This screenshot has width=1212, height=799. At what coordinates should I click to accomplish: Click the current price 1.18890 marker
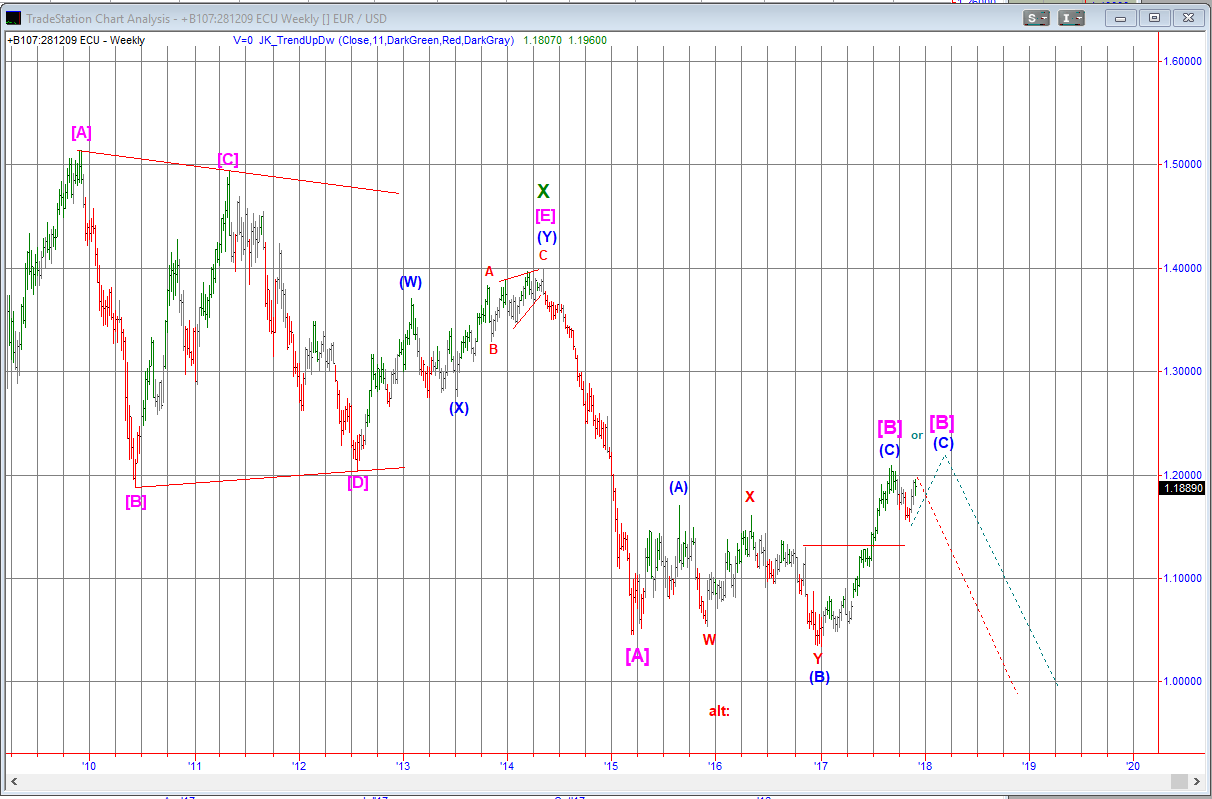pyautogui.click(x=1181, y=488)
